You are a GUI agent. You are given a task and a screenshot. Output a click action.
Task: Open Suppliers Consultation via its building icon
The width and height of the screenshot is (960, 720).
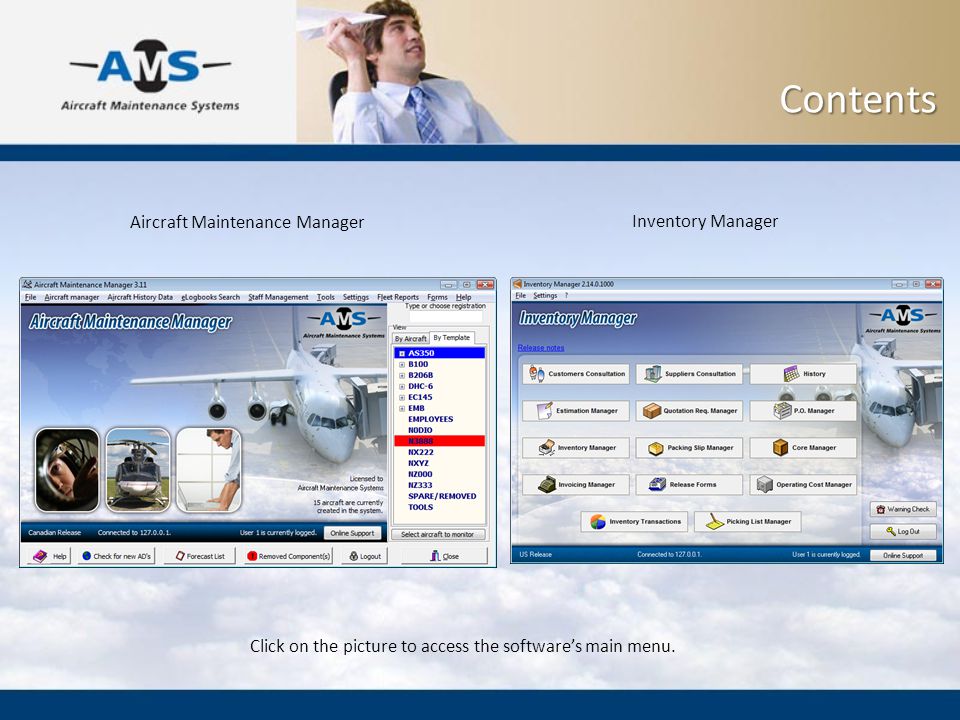[653, 373]
